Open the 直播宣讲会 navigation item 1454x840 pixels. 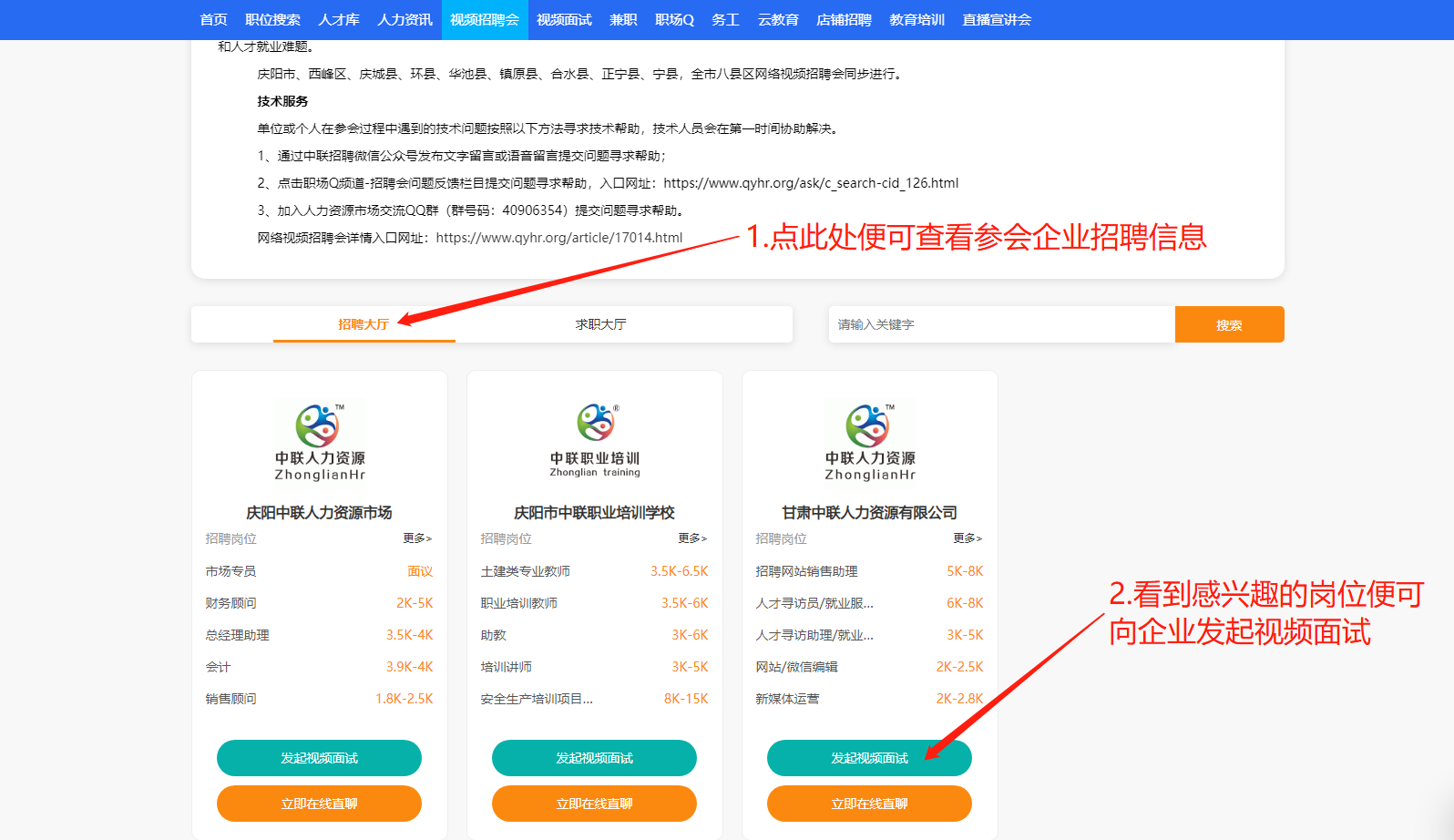997,20
